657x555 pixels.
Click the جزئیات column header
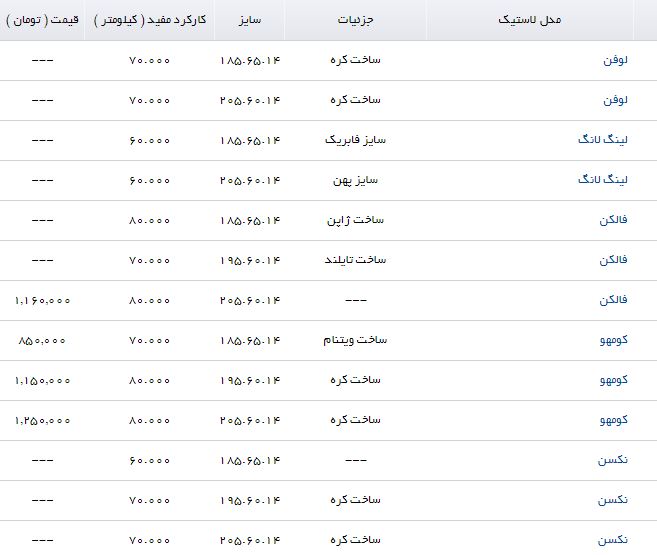click(x=355, y=20)
